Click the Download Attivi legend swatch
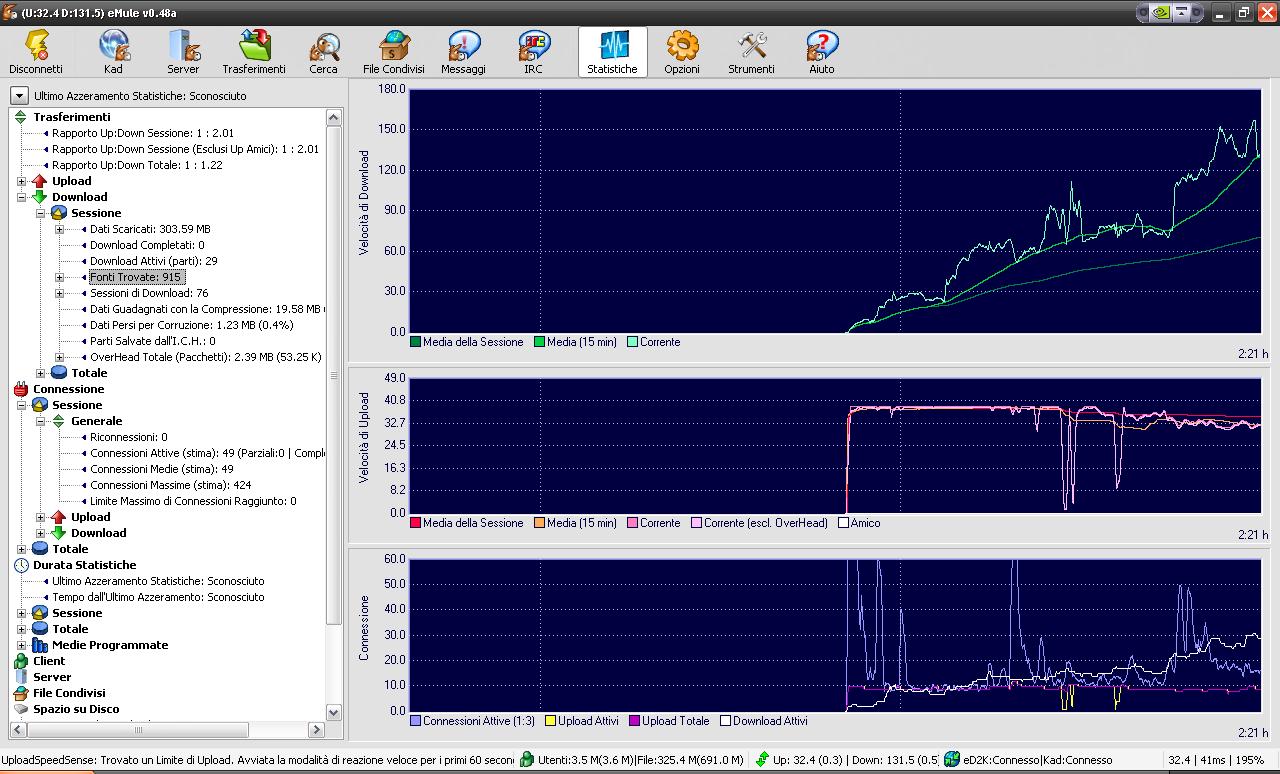 point(724,721)
